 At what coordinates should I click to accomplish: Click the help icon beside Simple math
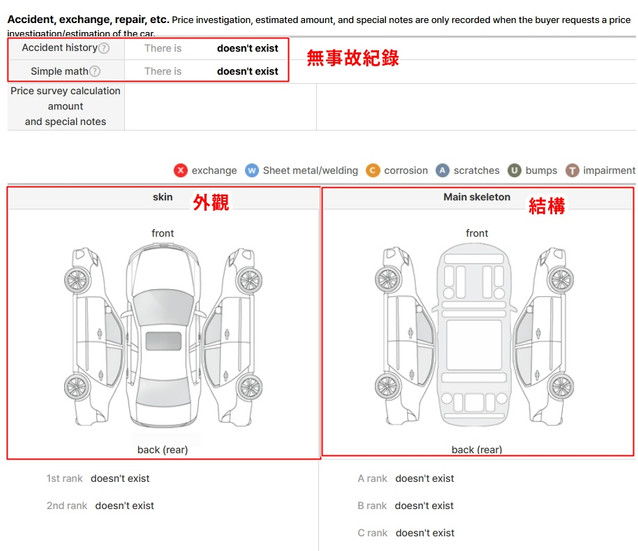point(95,72)
